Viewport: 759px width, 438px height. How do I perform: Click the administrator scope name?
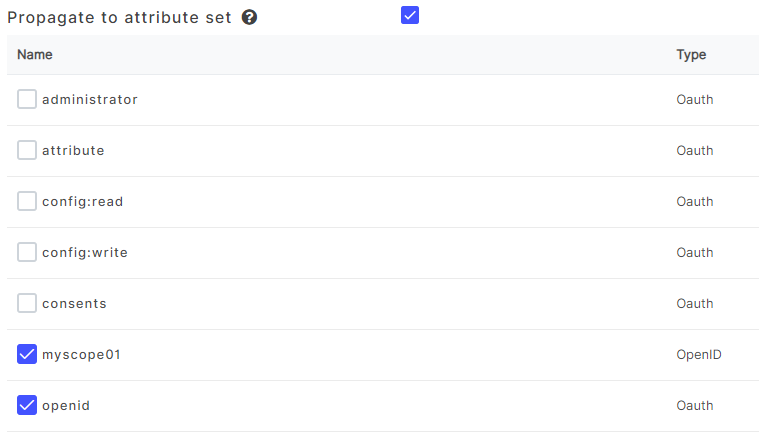click(90, 100)
